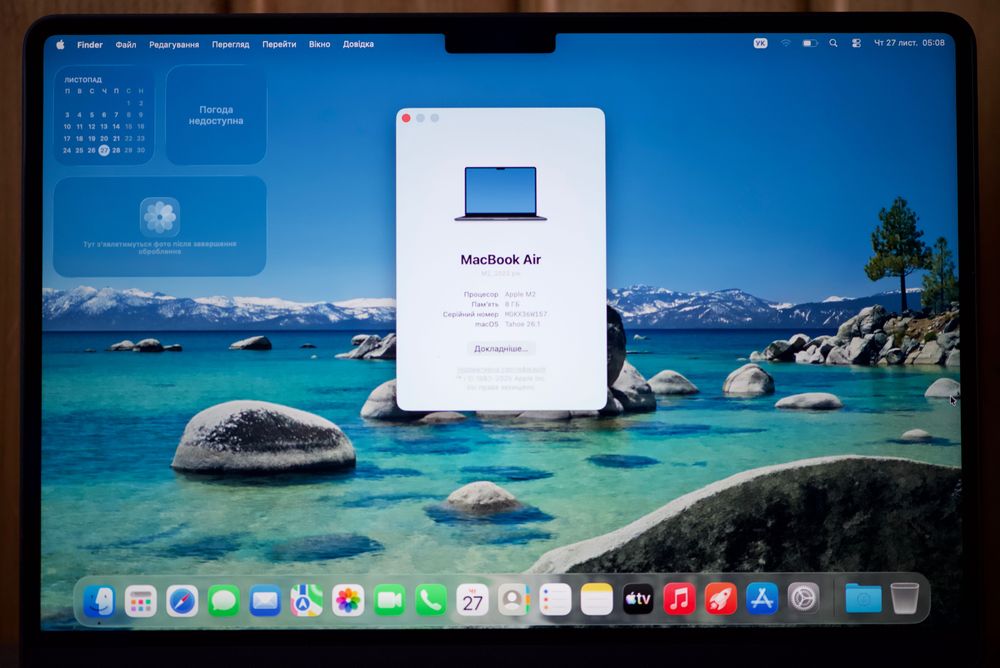Open the Music app in Dock
Viewport: 1000px width, 668px height.
coord(679,599)
